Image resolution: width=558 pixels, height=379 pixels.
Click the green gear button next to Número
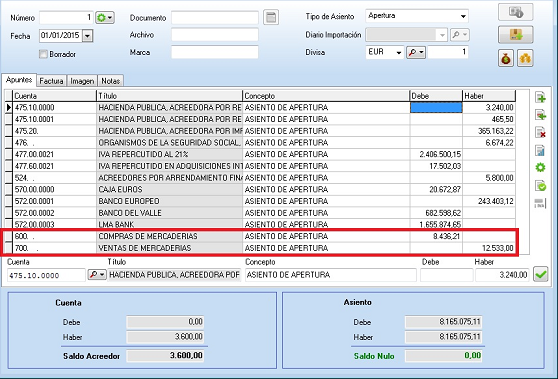click(x=105, y=17)
